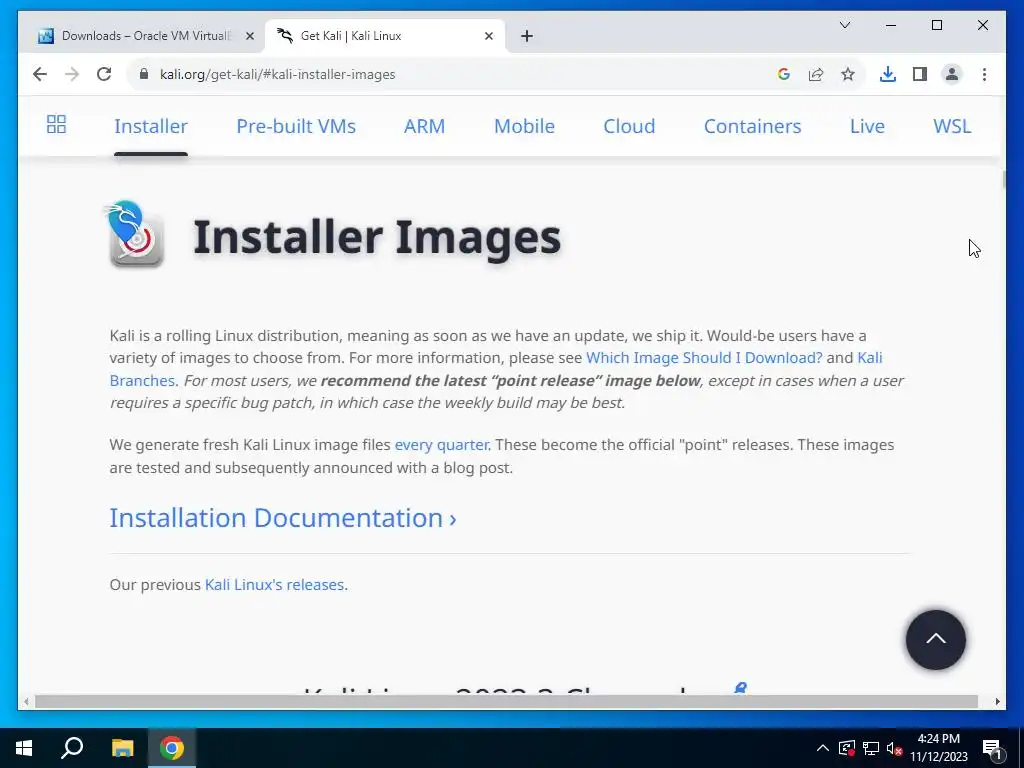Open Windows taskbar search
Viewport: 1024px width, 768px height.
tap(72, 748)
